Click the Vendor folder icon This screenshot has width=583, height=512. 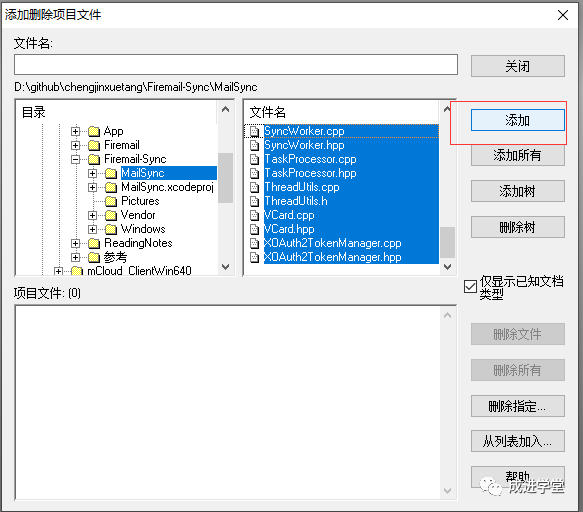[111, 215]
